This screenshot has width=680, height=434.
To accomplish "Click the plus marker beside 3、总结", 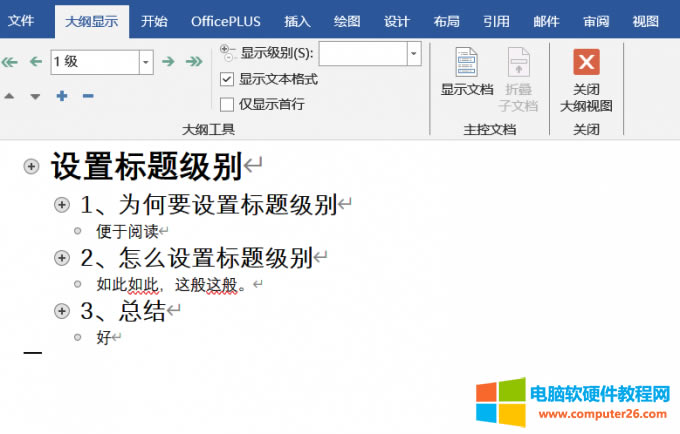I will pyautogui.click(x=62, y=311).
